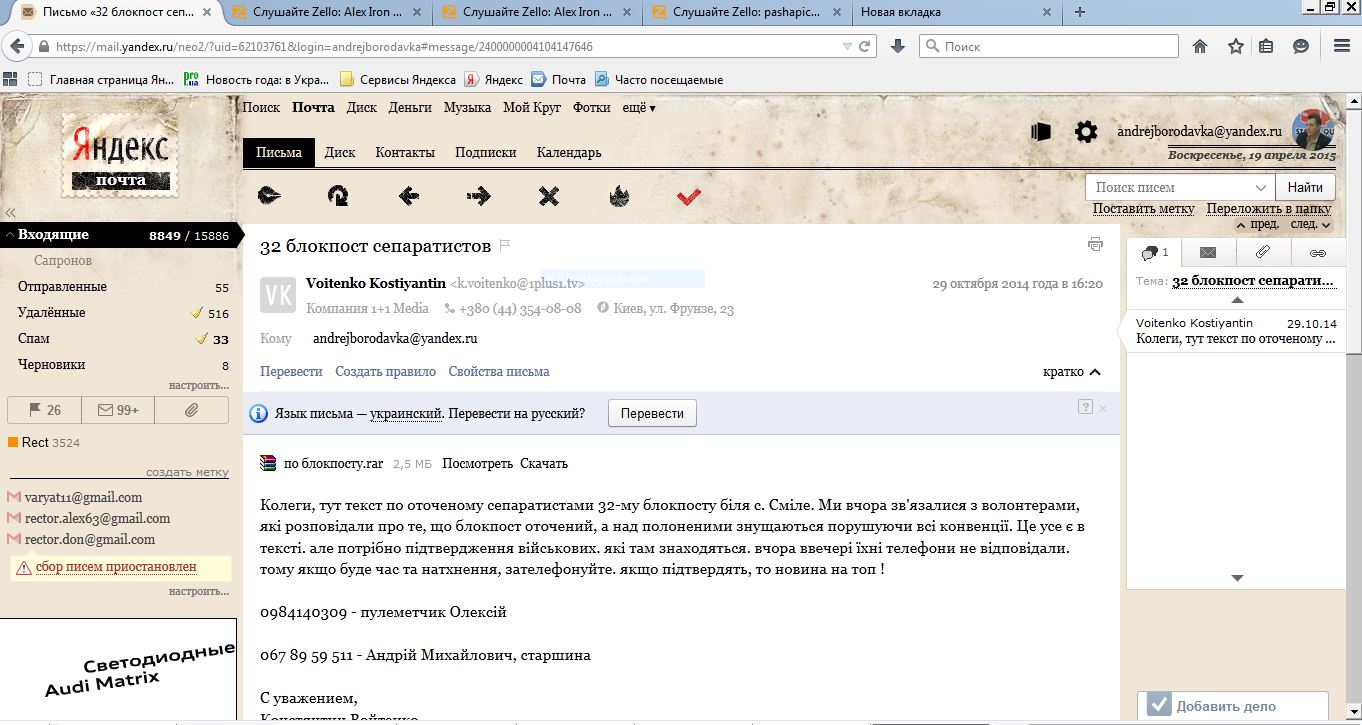Toggle the flag next to the subject
The height and width of the screenshot is (725, 1362).
[x=505, y=246]
